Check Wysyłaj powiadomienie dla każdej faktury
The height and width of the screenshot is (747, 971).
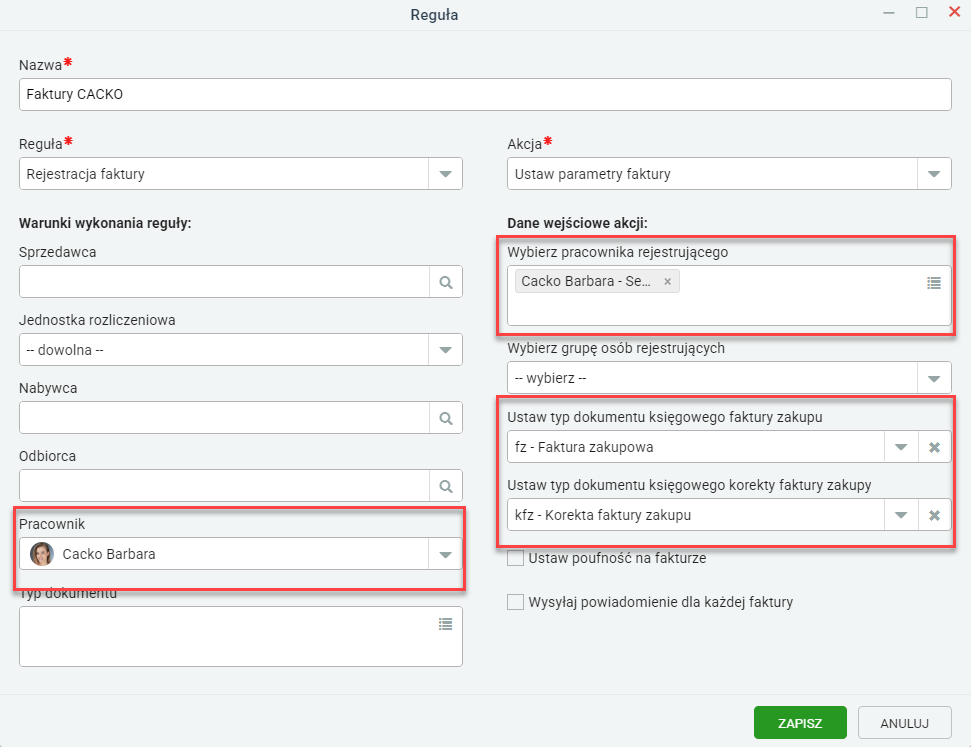pyautogui.click(x=515, y=602)
